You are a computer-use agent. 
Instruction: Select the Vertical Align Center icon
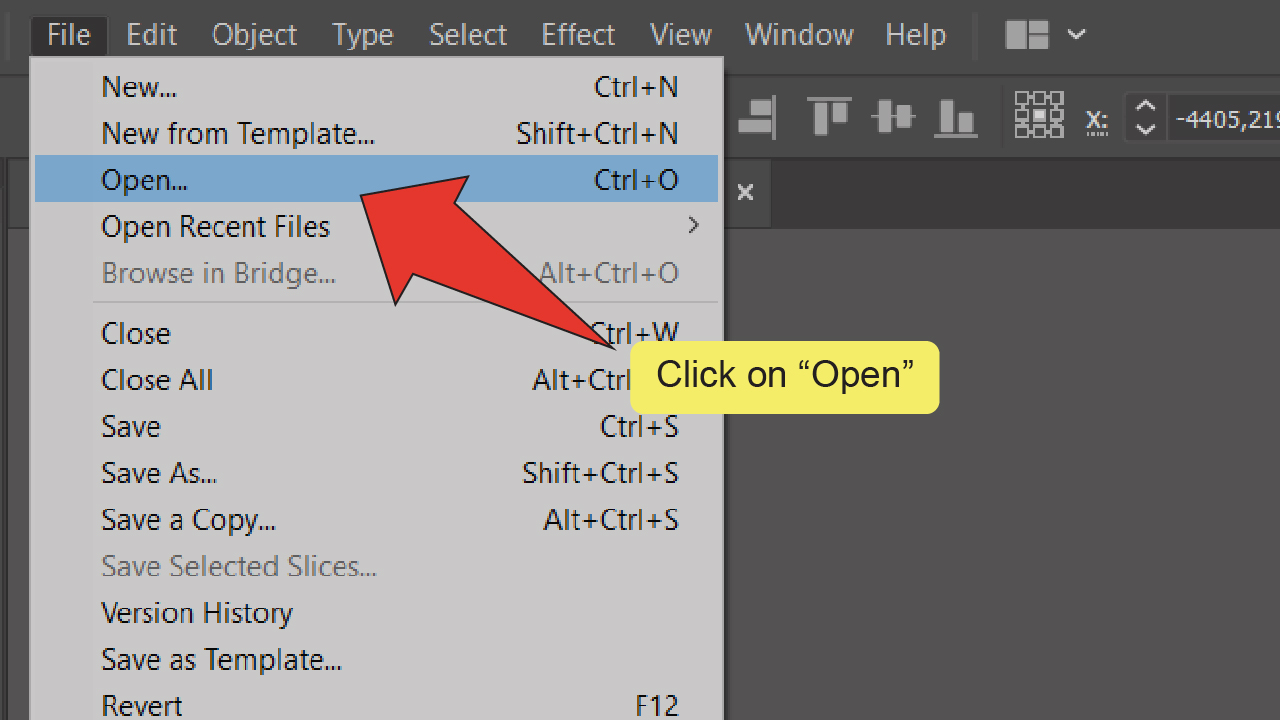pyautogui.click(x=892, y=116)
